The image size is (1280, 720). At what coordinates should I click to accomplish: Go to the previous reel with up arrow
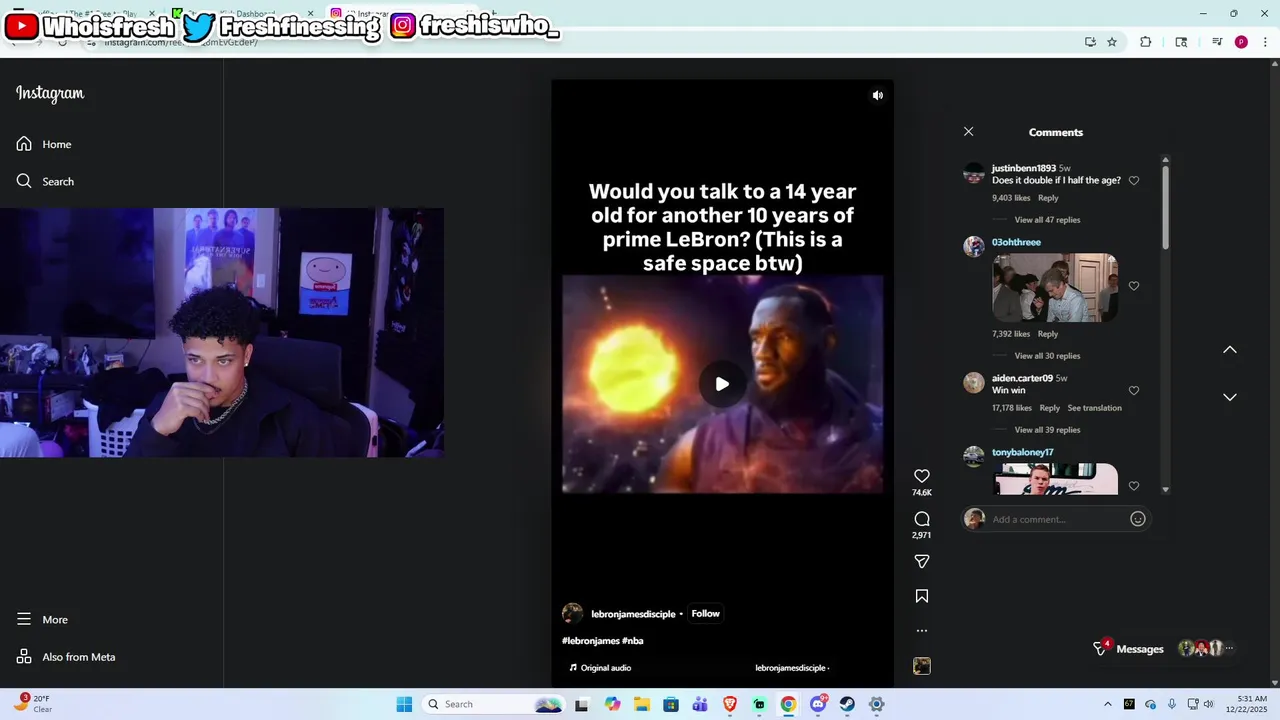click(x=1230, y=350)
